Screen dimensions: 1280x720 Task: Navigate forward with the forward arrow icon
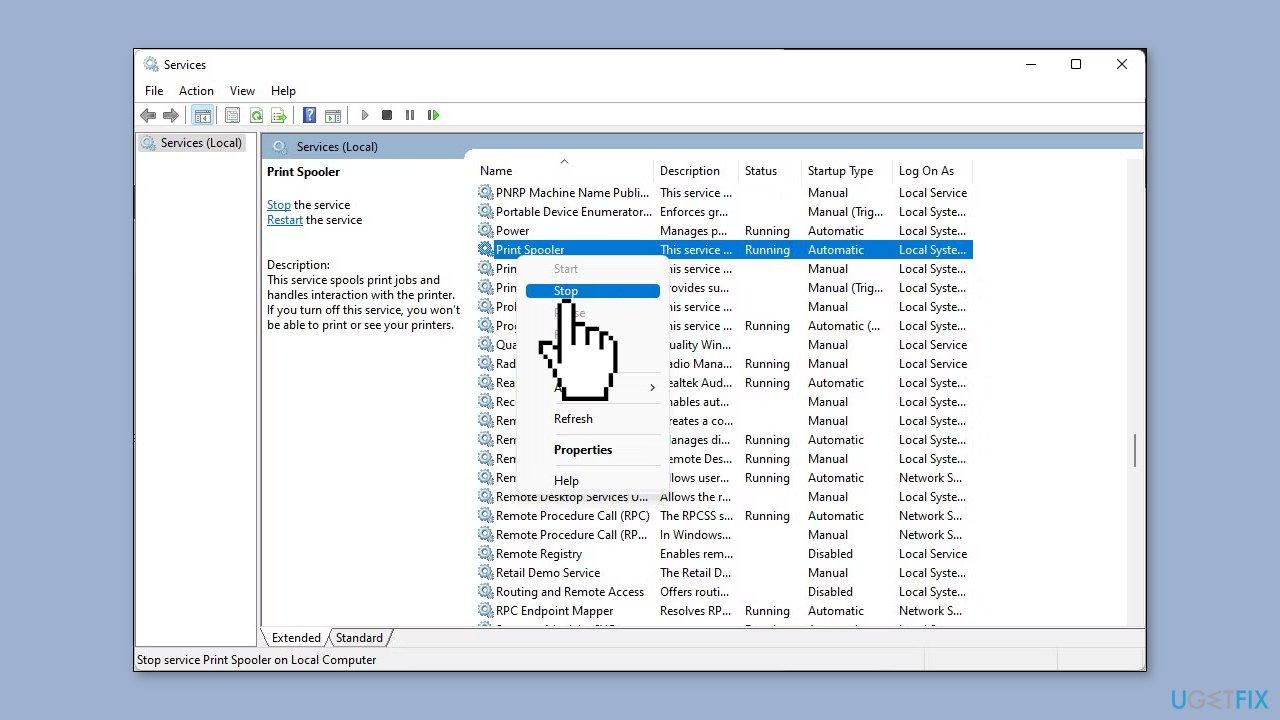(x=171, y=115)
